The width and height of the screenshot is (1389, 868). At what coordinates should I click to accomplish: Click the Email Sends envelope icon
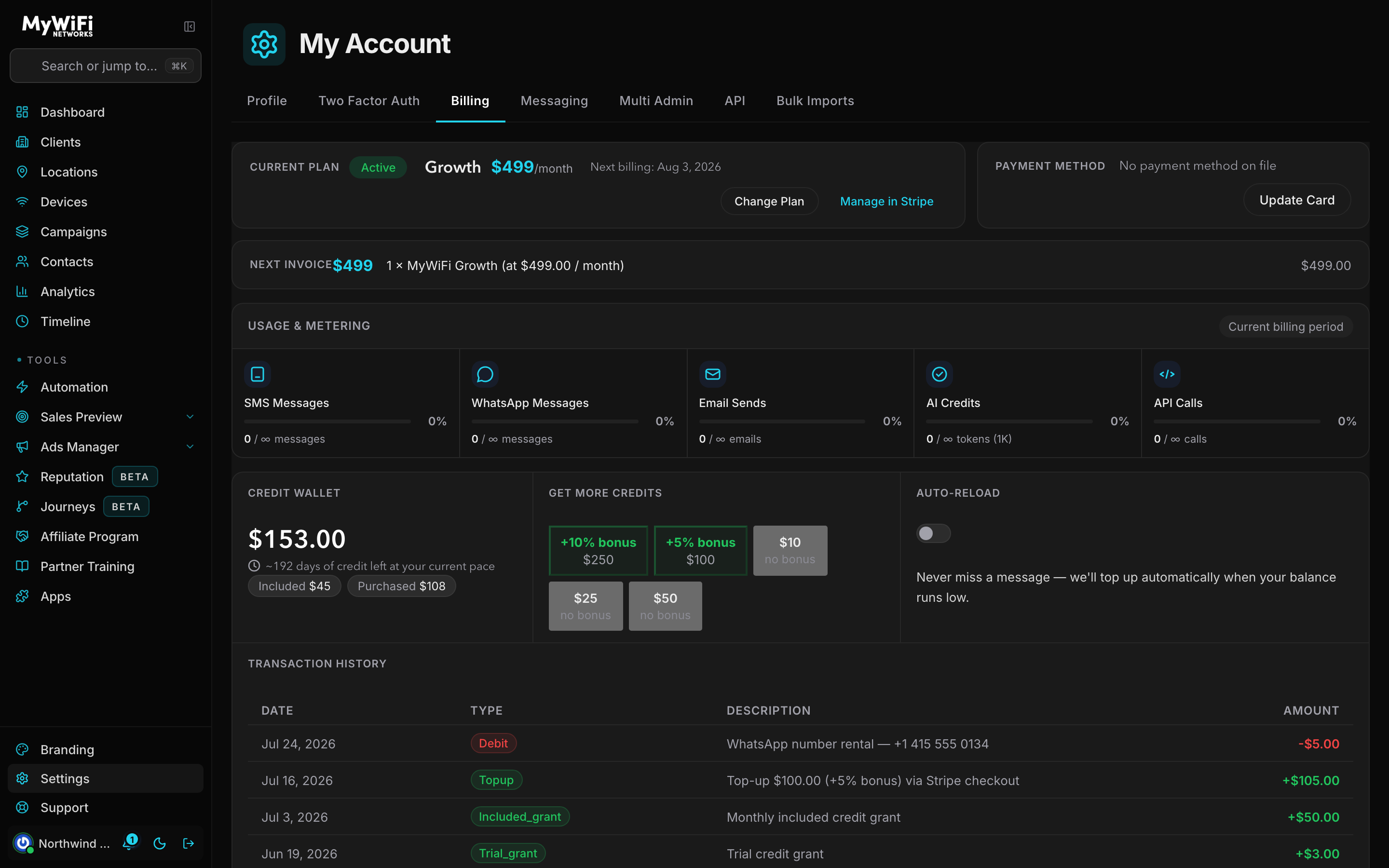(712, 374)
